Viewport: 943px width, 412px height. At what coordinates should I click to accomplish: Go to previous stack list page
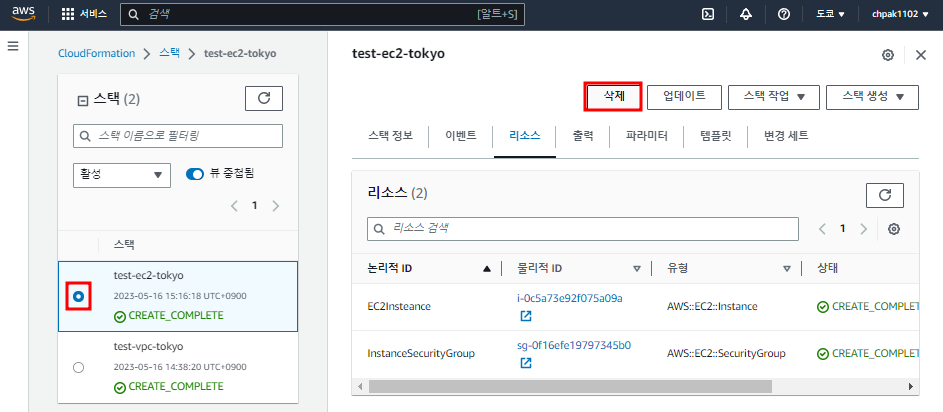pyautogui.click(x=235, y=206)
